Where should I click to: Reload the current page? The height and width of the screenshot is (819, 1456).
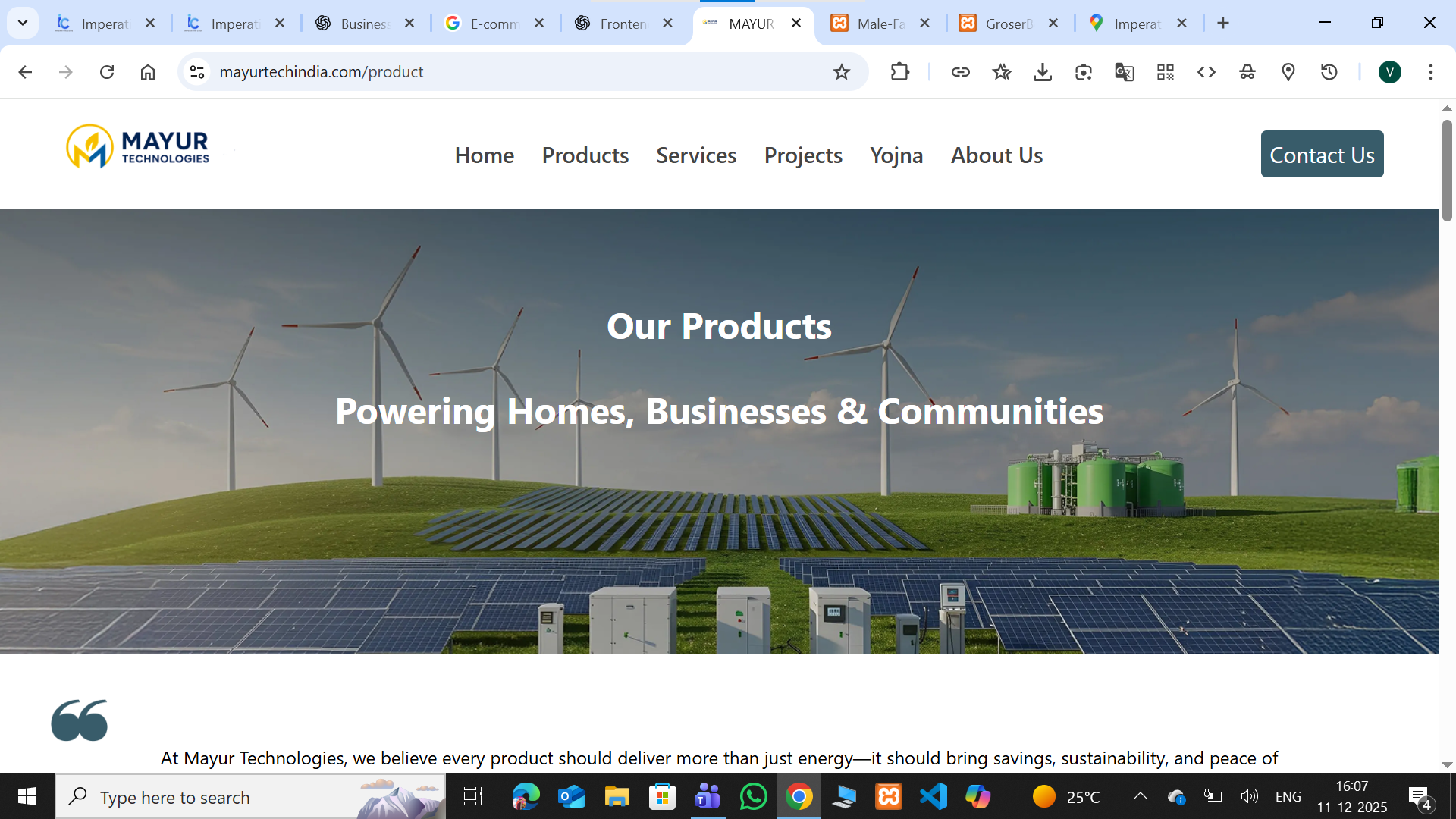coord(107,72)
